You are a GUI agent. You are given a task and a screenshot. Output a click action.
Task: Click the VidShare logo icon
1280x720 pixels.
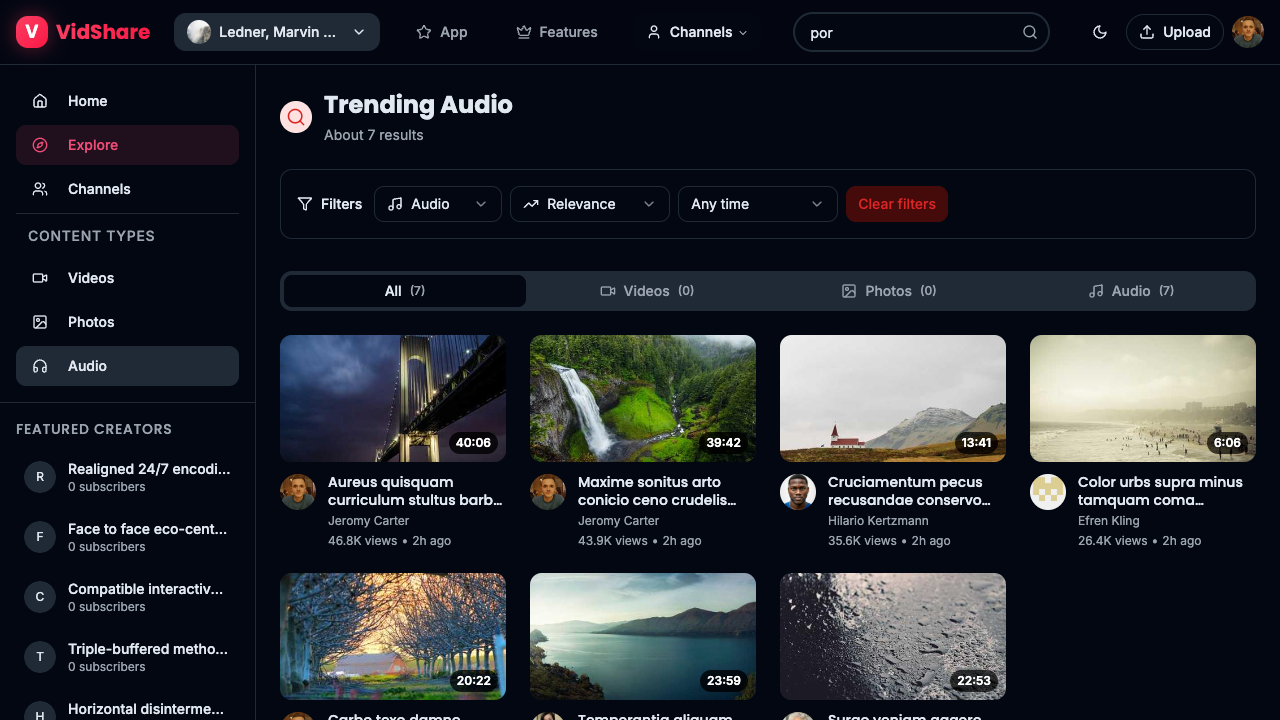32,32
